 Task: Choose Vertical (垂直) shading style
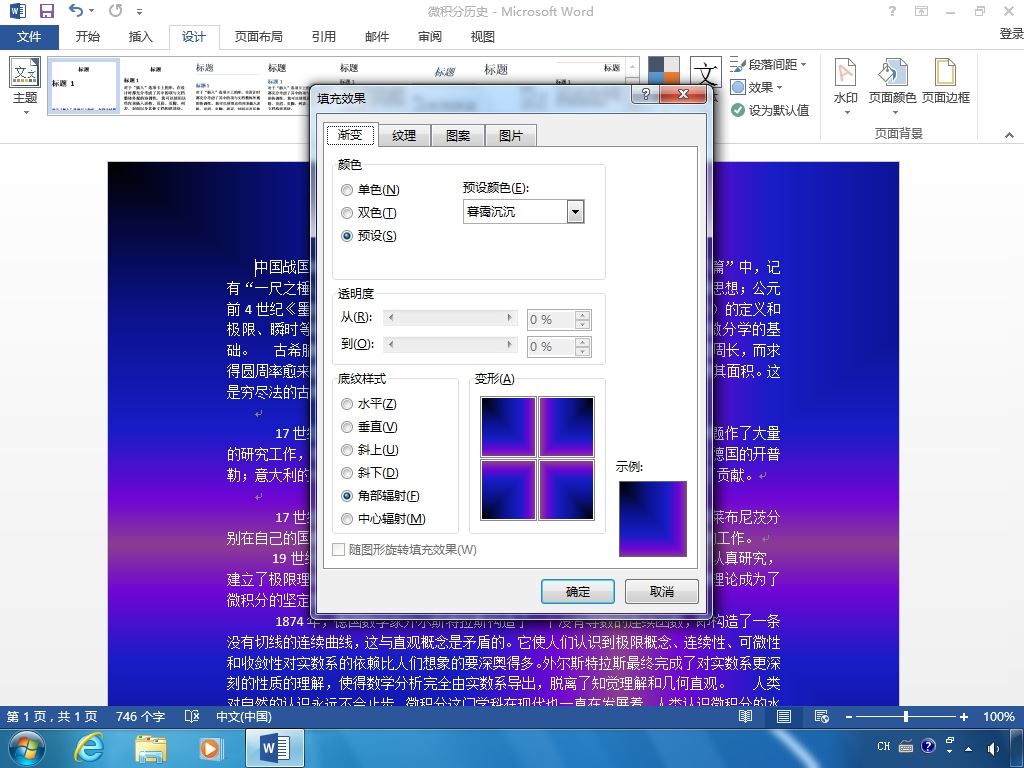(347, 427)
